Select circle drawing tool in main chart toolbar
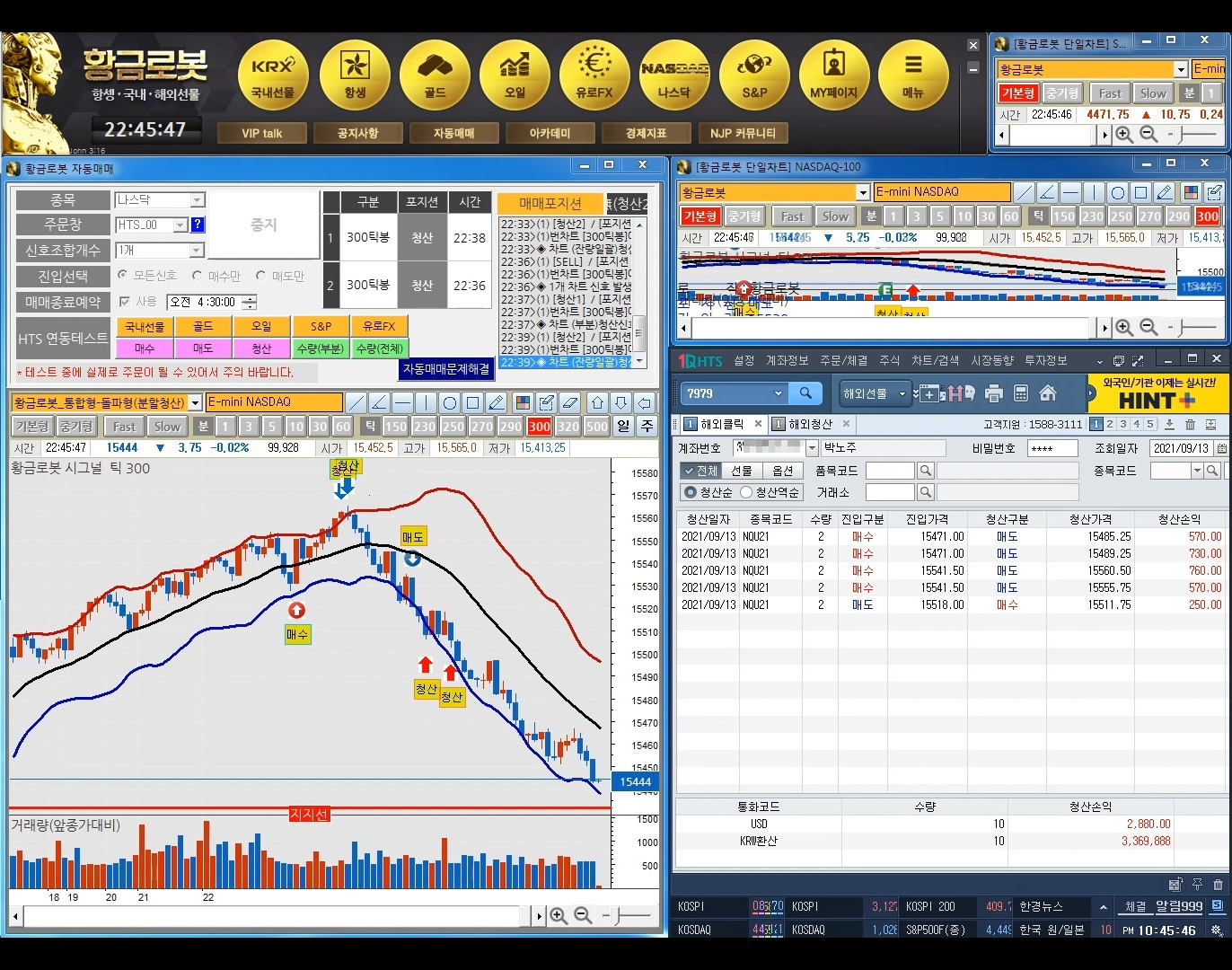Viewport: 1232px width, 970px height. click(x=450, y=402)
